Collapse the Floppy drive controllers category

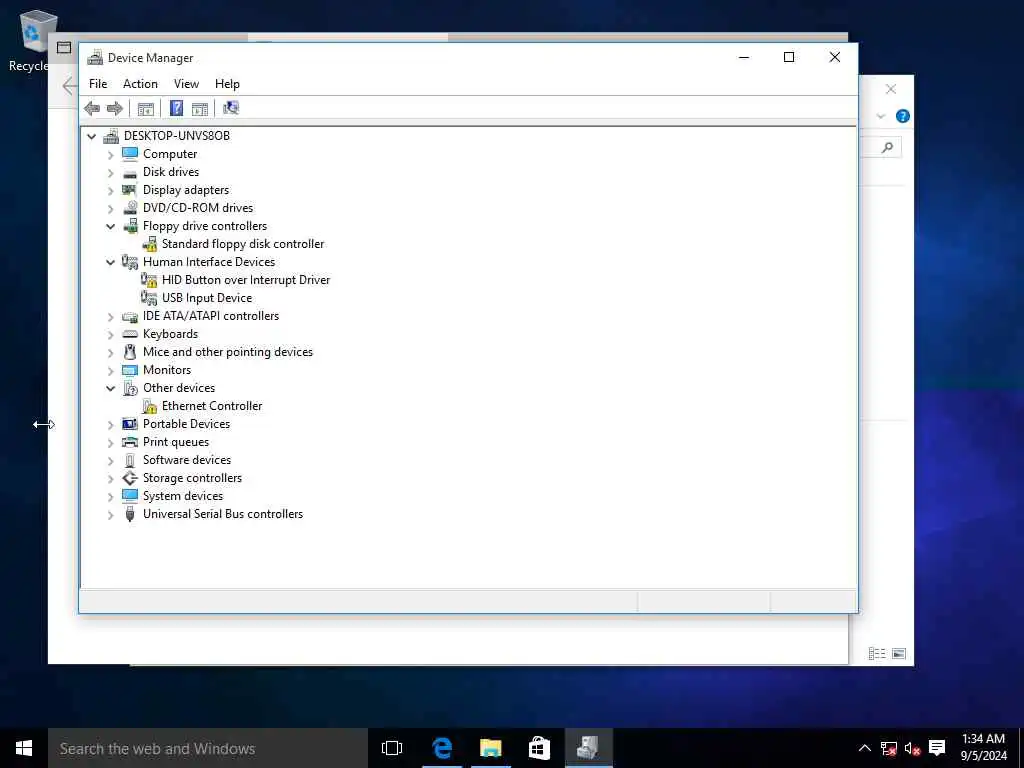click(110, 227)
